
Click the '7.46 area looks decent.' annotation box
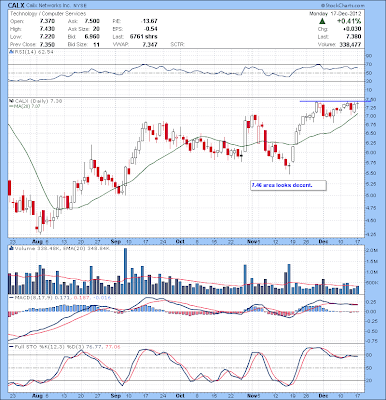click(x=288, y=185)
